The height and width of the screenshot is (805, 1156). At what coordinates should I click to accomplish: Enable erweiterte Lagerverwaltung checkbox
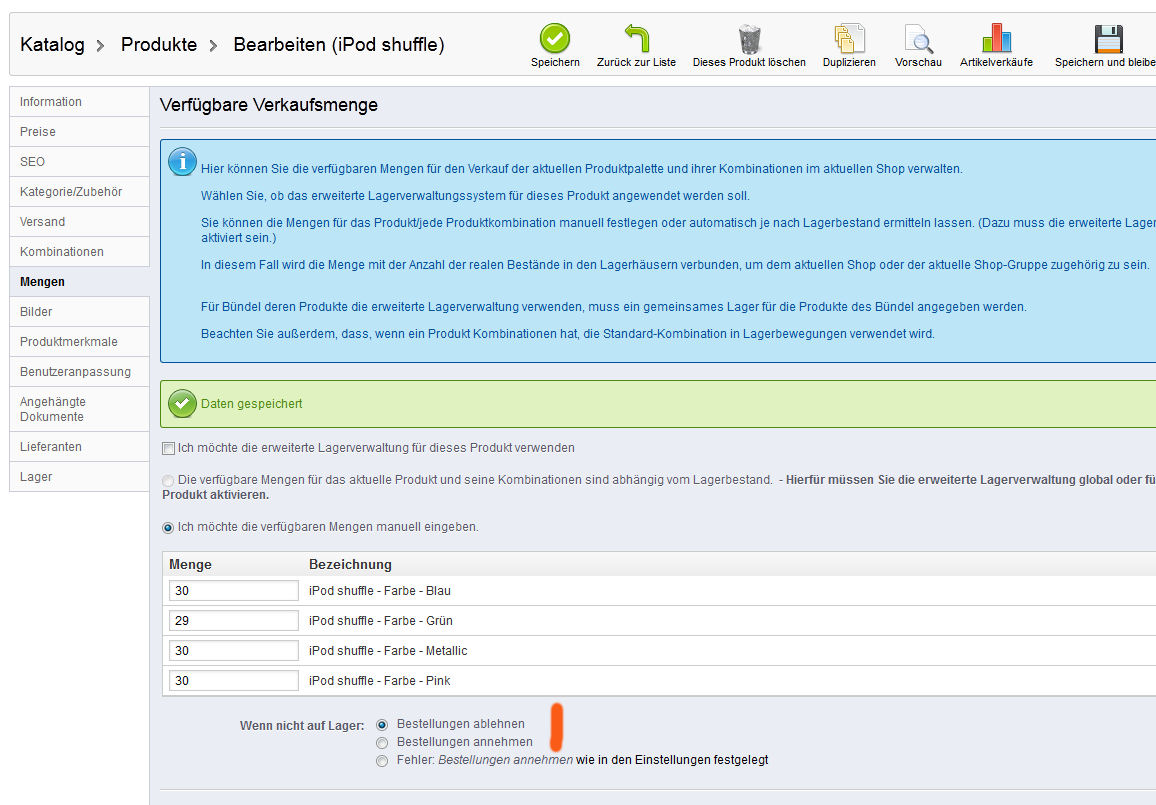(168, 448)
